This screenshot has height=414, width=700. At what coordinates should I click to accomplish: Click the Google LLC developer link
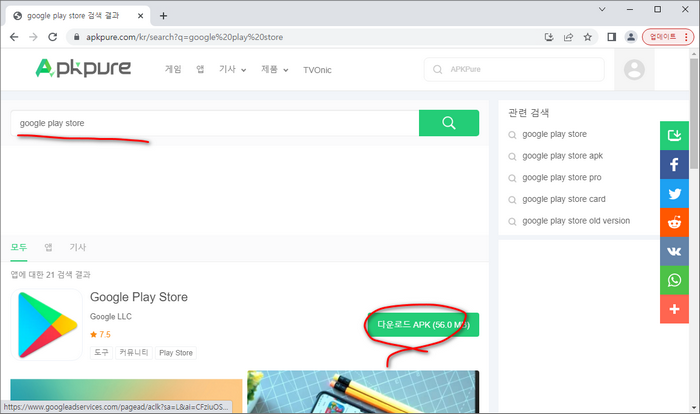111,316
